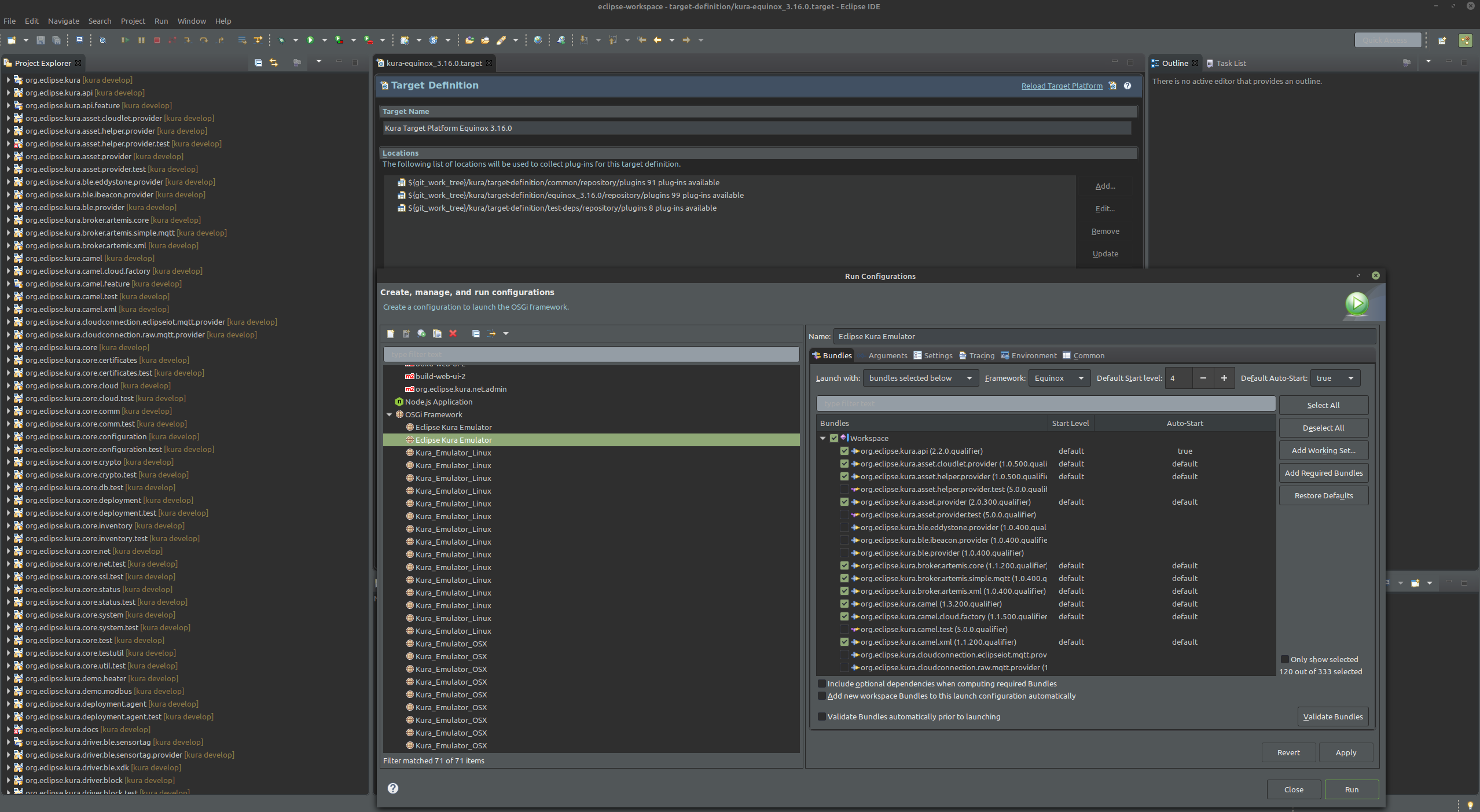This screenshot has width=1480, height=812.
Task: Click Collapse All icon in configurations list
Action: 476,333
